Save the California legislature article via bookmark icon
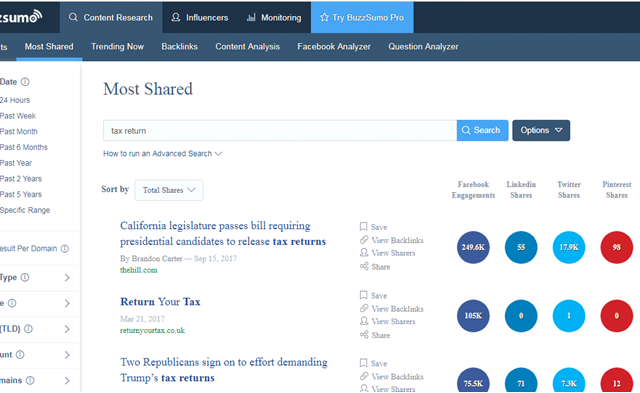The image size is (640, 393). (x=363, y=226)
